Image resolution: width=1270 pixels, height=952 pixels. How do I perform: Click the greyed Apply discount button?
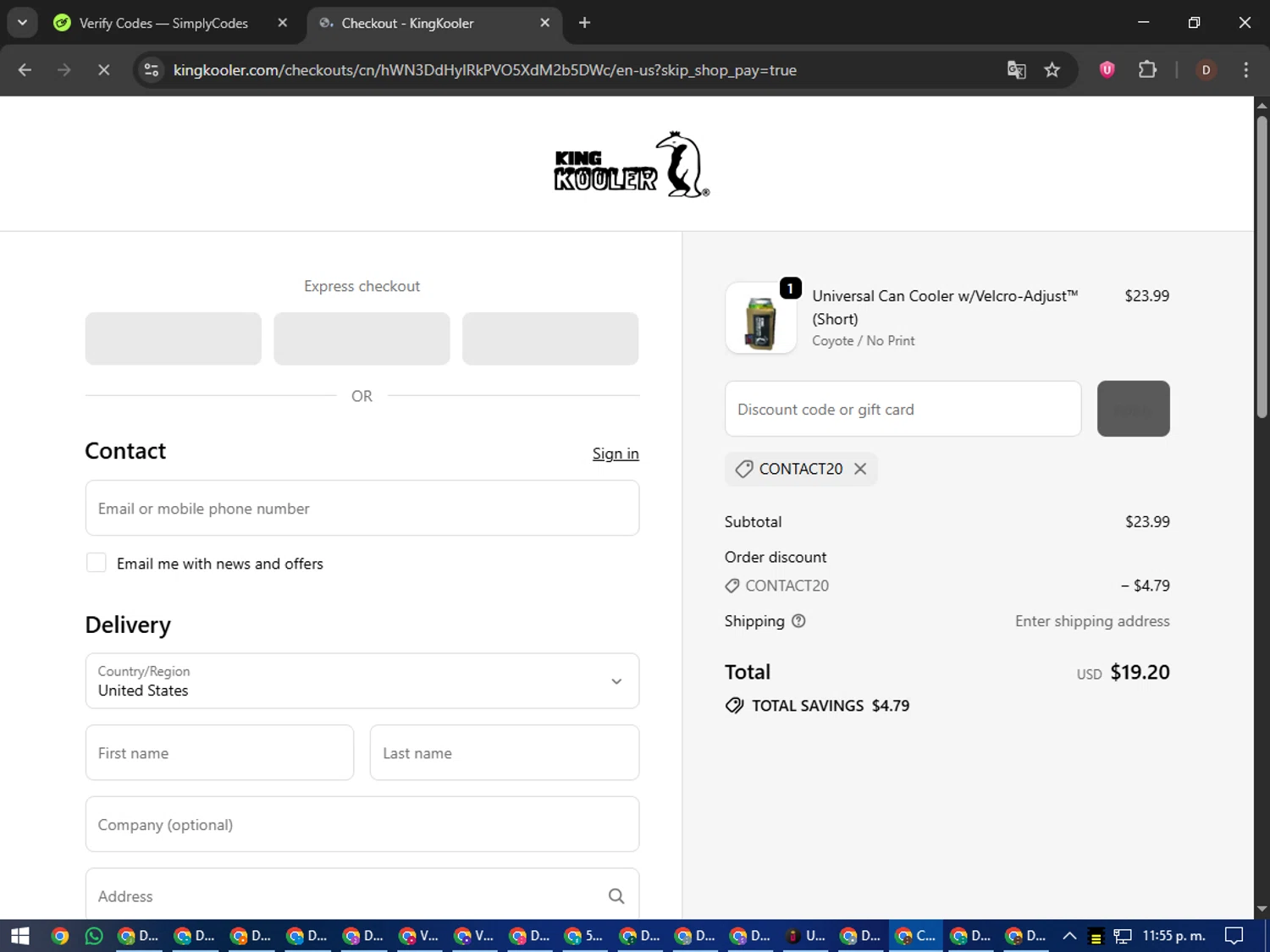coord(1133,409)
